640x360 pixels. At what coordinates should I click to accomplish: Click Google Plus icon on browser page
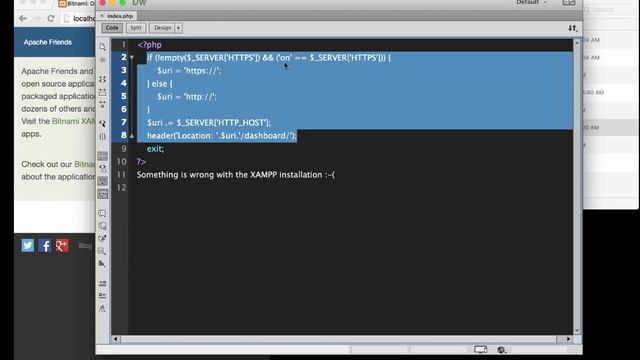coord(62,245)
